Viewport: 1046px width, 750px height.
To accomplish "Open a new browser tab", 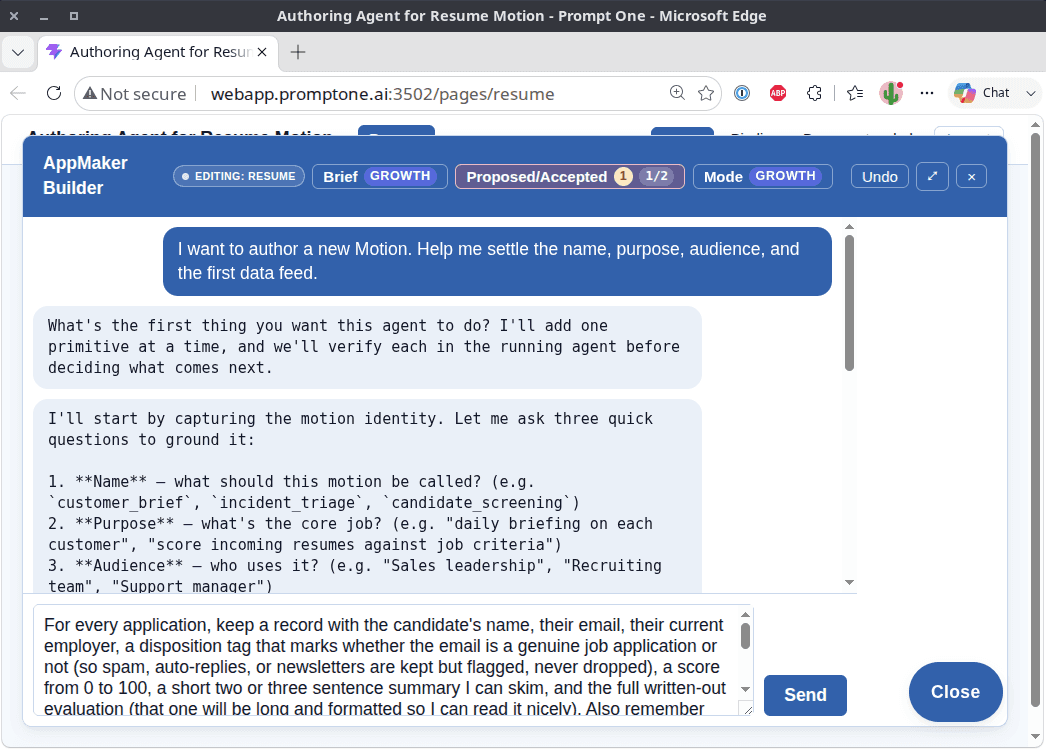I will [298, 52].
